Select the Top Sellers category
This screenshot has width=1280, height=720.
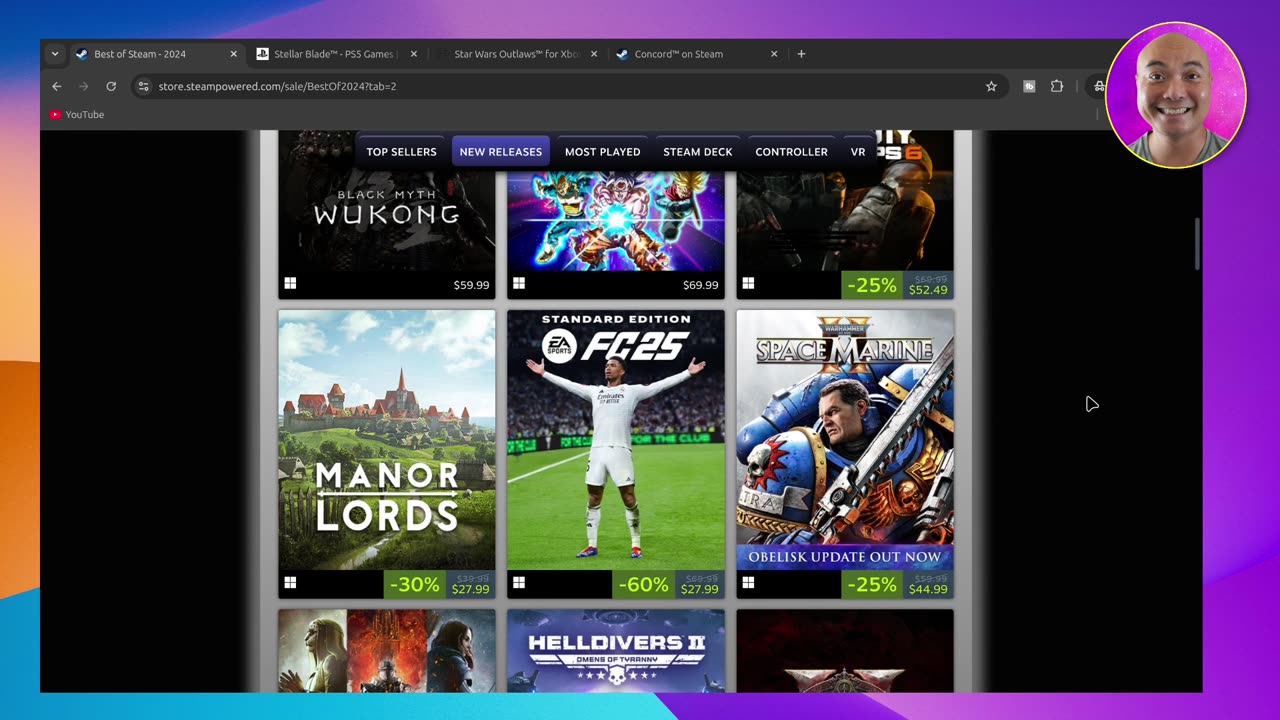tap(401, 152)
